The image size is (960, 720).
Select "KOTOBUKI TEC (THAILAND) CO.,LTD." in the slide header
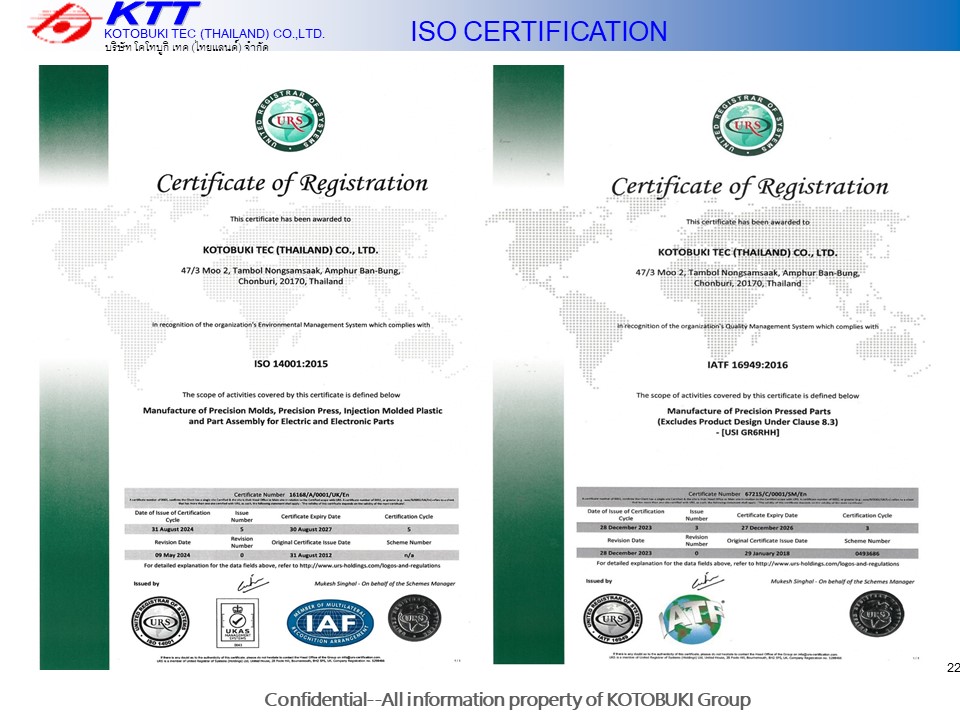click(x=214, y=34)
